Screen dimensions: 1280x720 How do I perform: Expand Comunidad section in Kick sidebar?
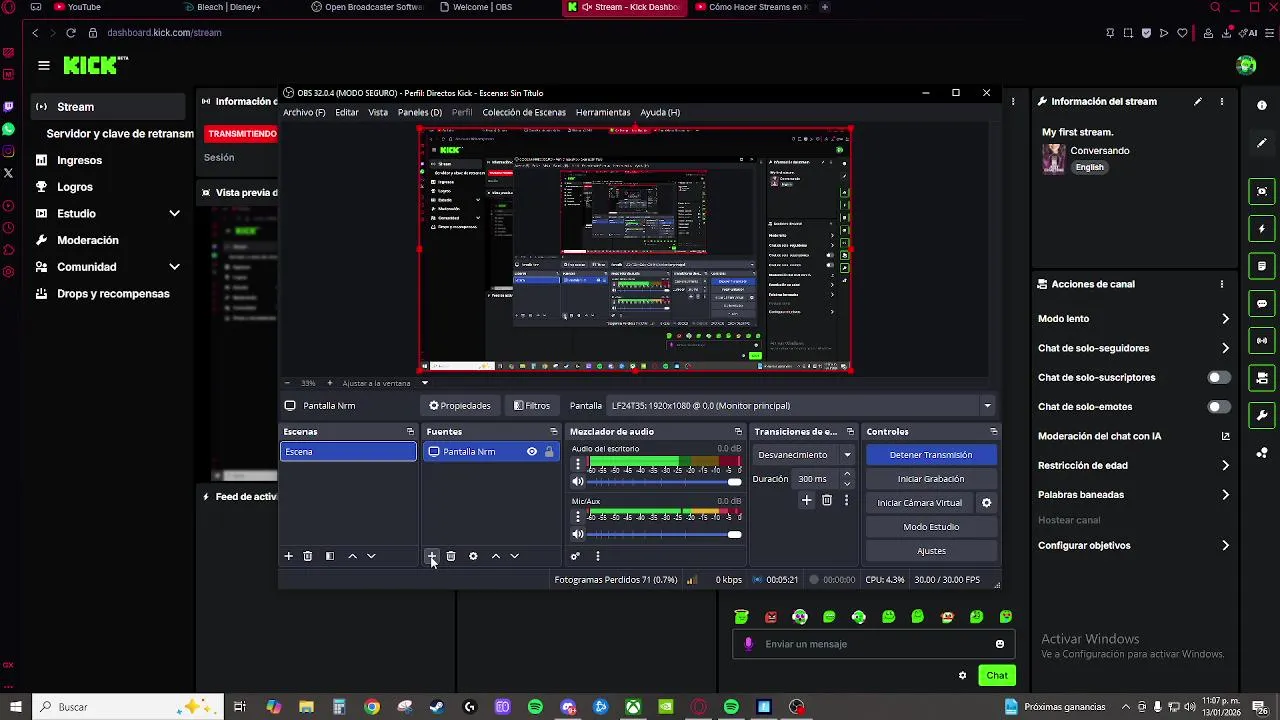pyautogui.click(x=174, y=267)
